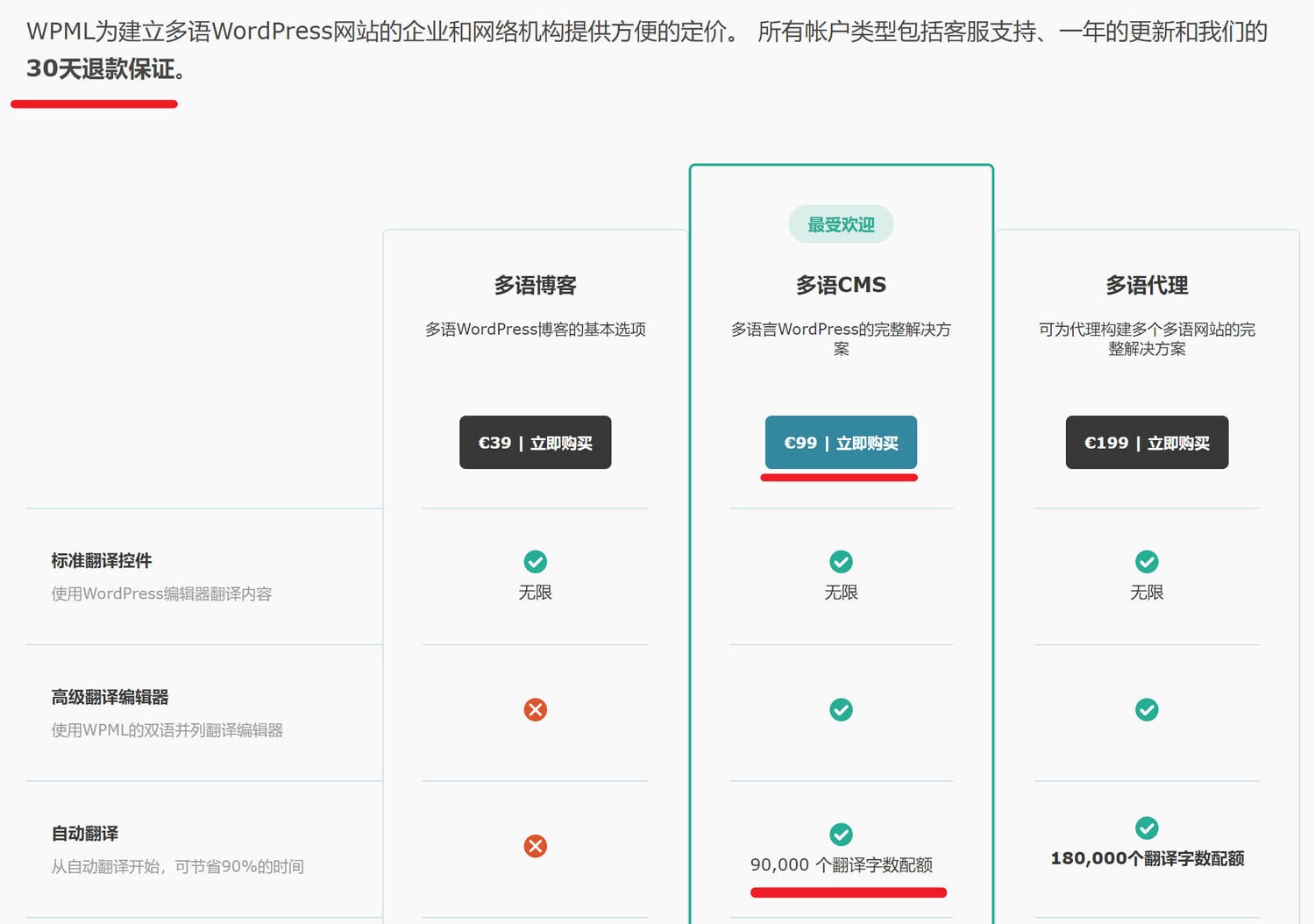Buy the €199 多语代理 plan

click(1147, 443)
